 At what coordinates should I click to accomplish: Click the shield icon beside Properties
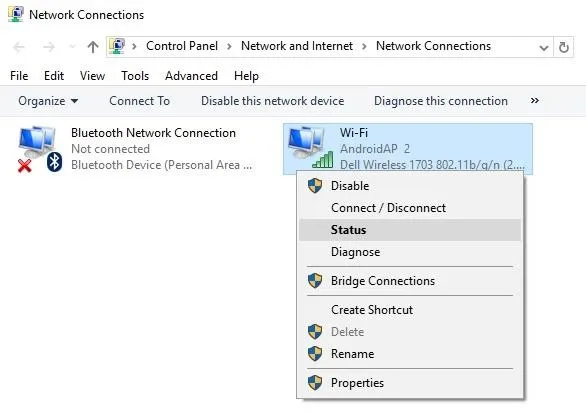[x=315, y=383]
